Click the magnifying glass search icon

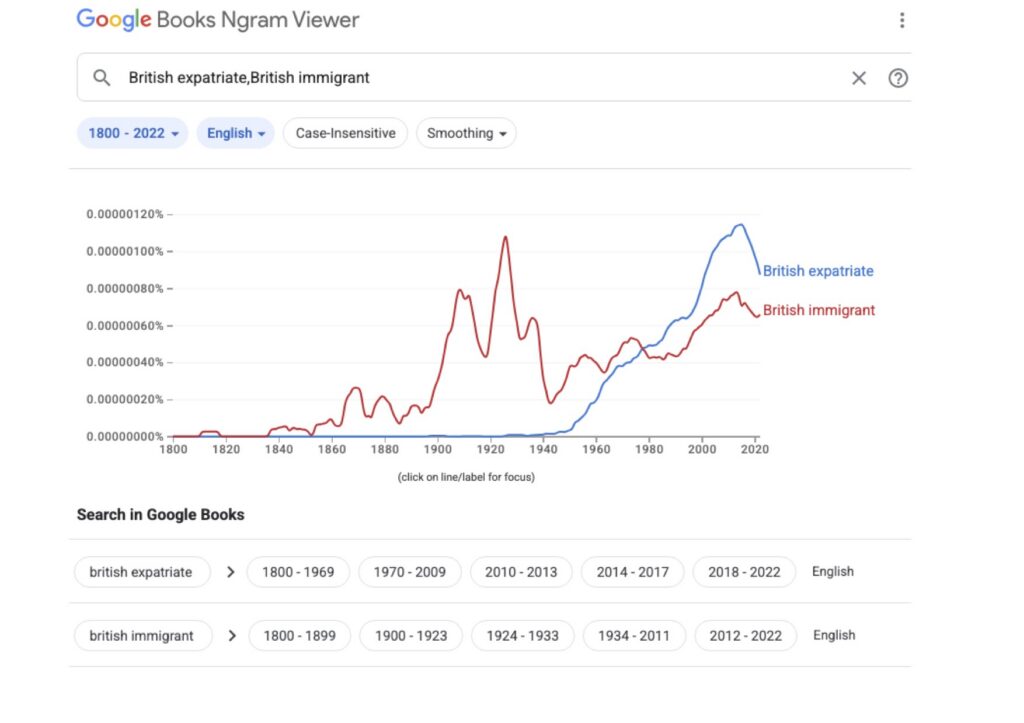click(x=101, y=78)
